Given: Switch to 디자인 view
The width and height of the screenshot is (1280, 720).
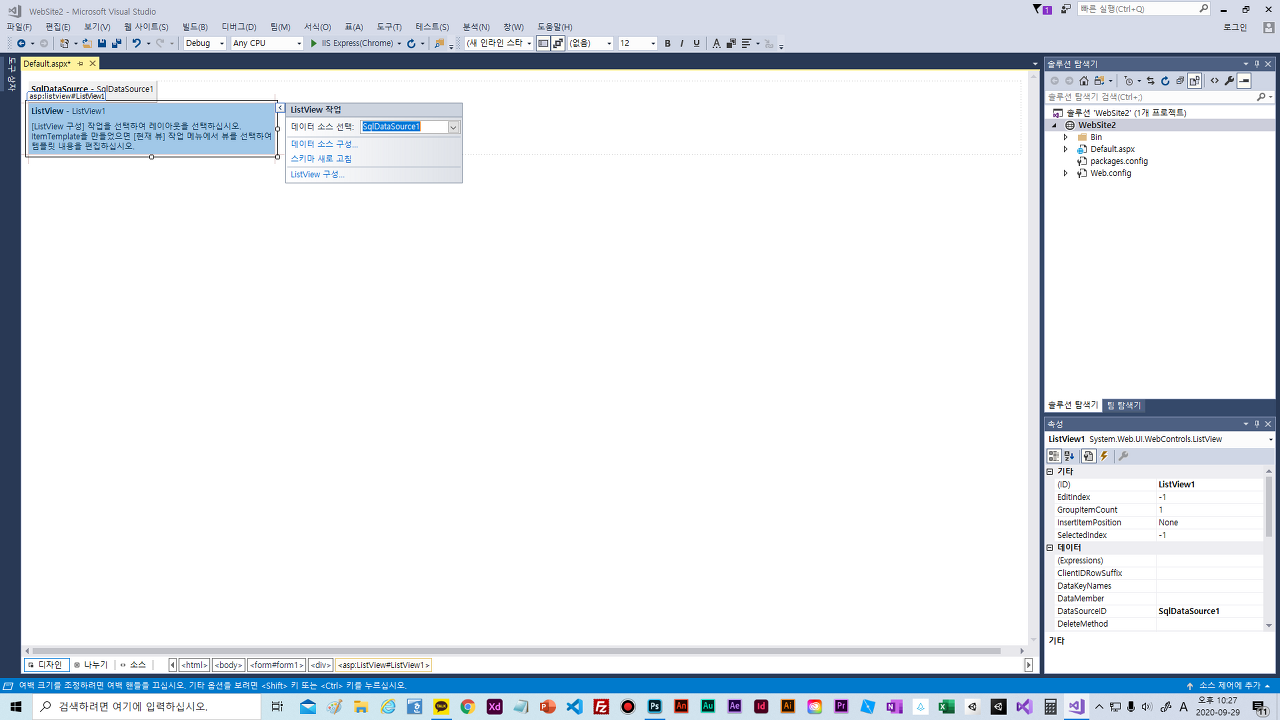Looking at the screenshot, I should click(46, 665).
